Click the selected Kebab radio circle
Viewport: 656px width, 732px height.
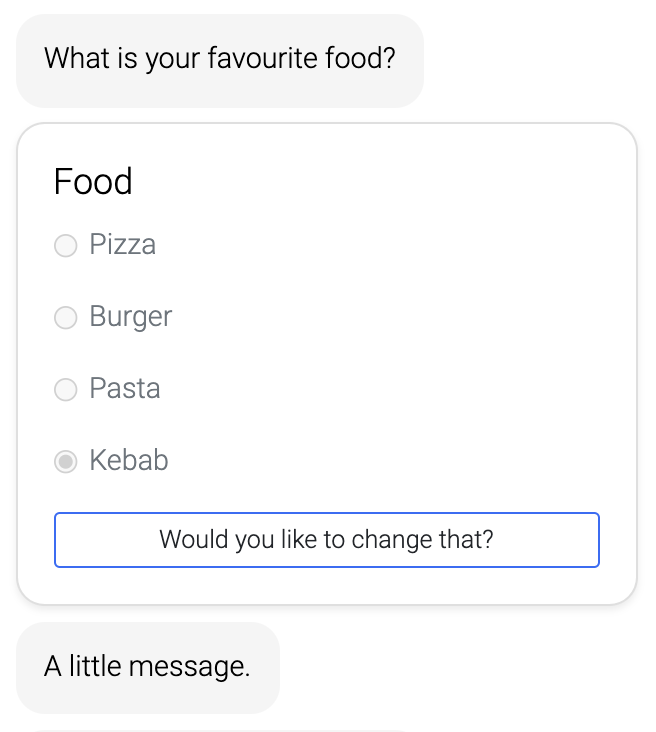click(65, 462)
